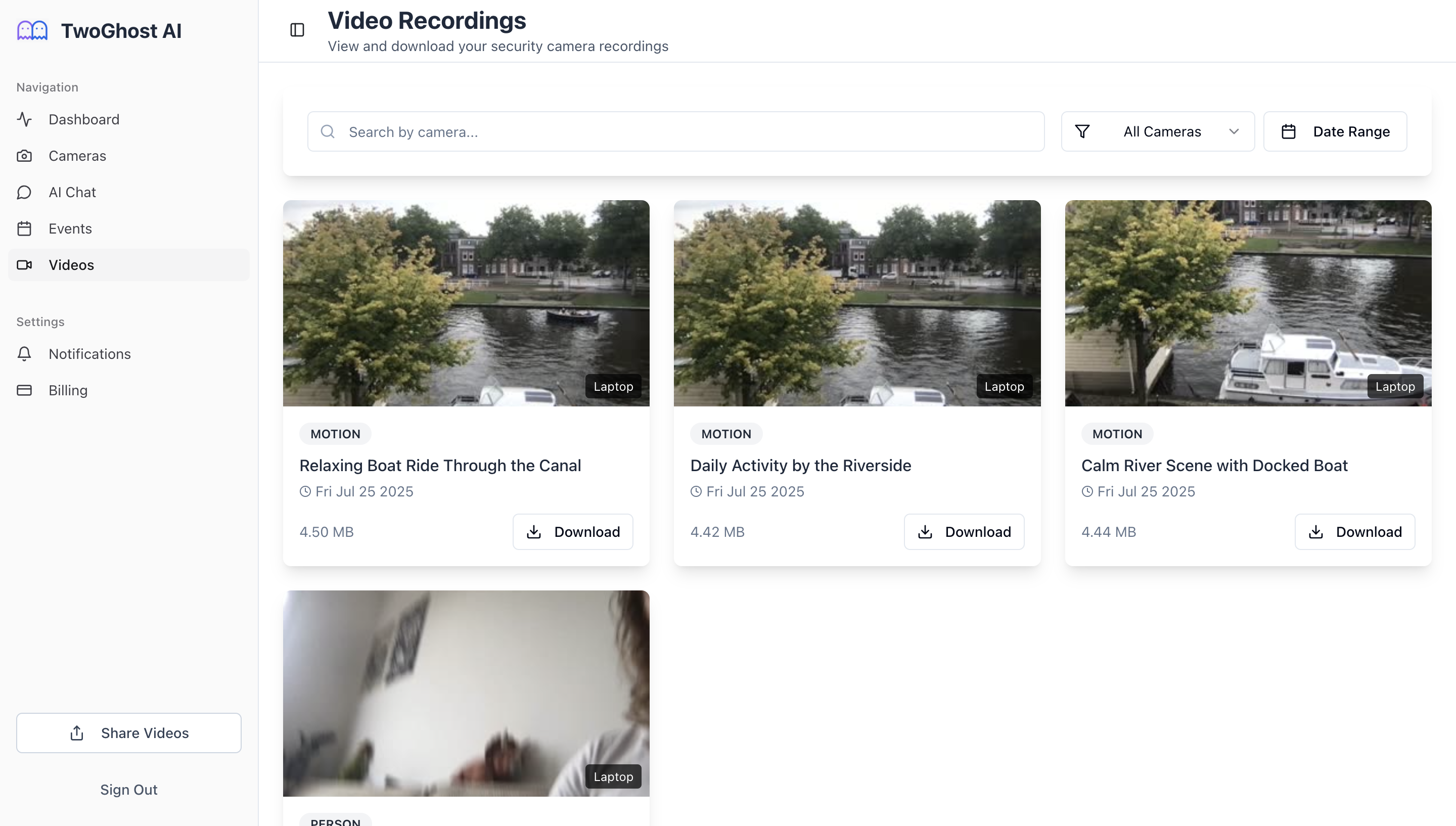Viewport: 1456px width, 826px height.
Task: Click title "Calm River Scene with Docked Boat"
Action: pyautogui.click(x=1214, y=466)
